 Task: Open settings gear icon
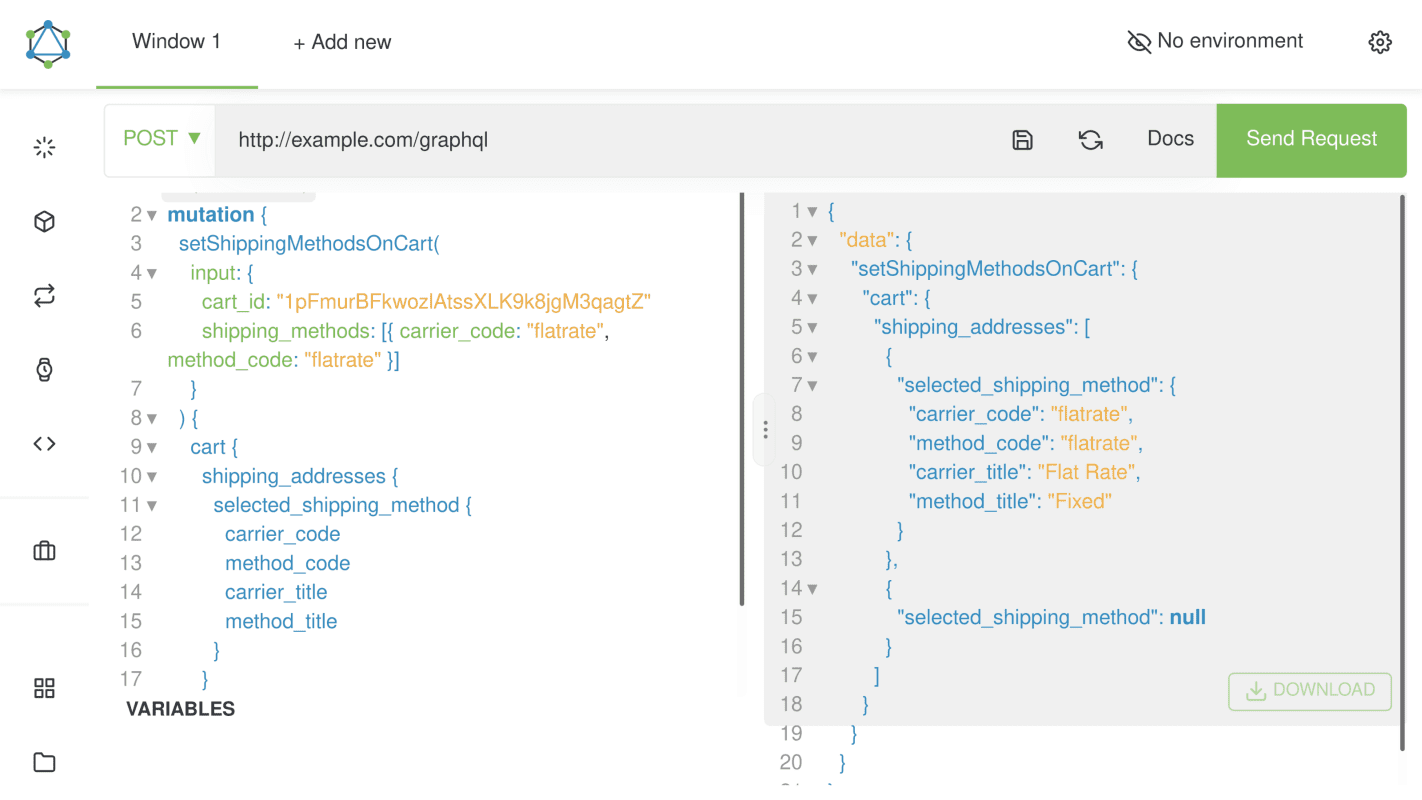1380,42
